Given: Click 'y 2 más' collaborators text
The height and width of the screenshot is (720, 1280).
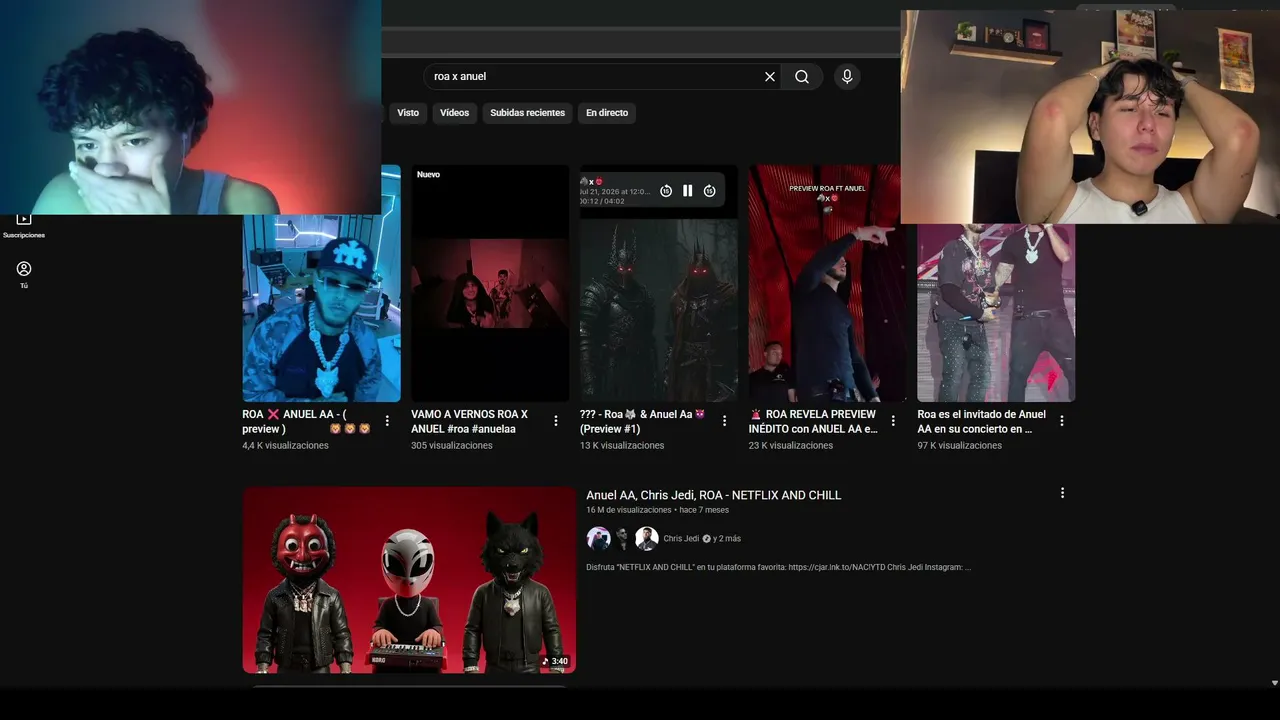Looking at the screenshot, I should pos(727,539).
